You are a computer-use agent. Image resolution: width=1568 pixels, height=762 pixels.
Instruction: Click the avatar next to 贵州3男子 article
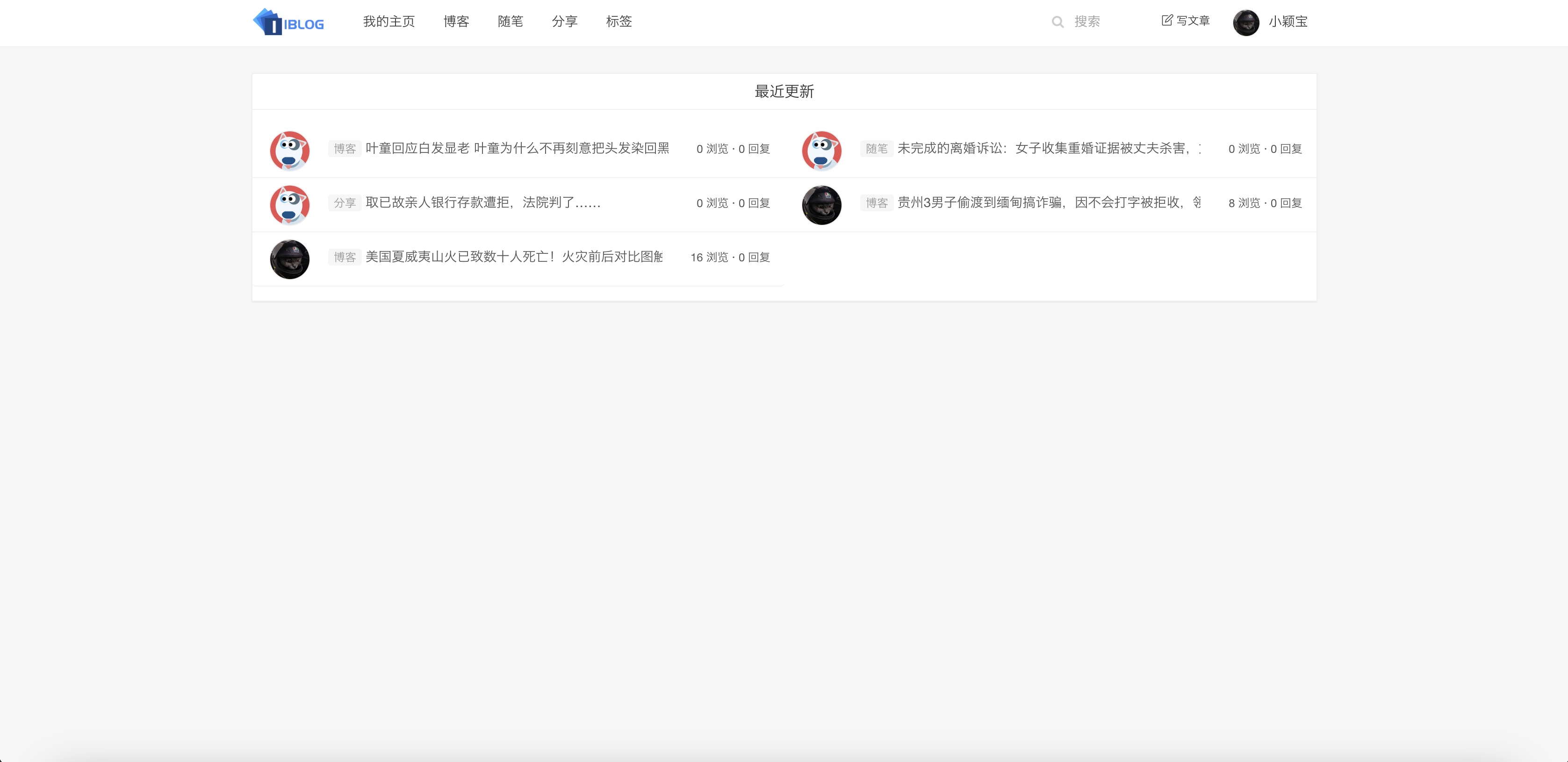pos(822,205)
